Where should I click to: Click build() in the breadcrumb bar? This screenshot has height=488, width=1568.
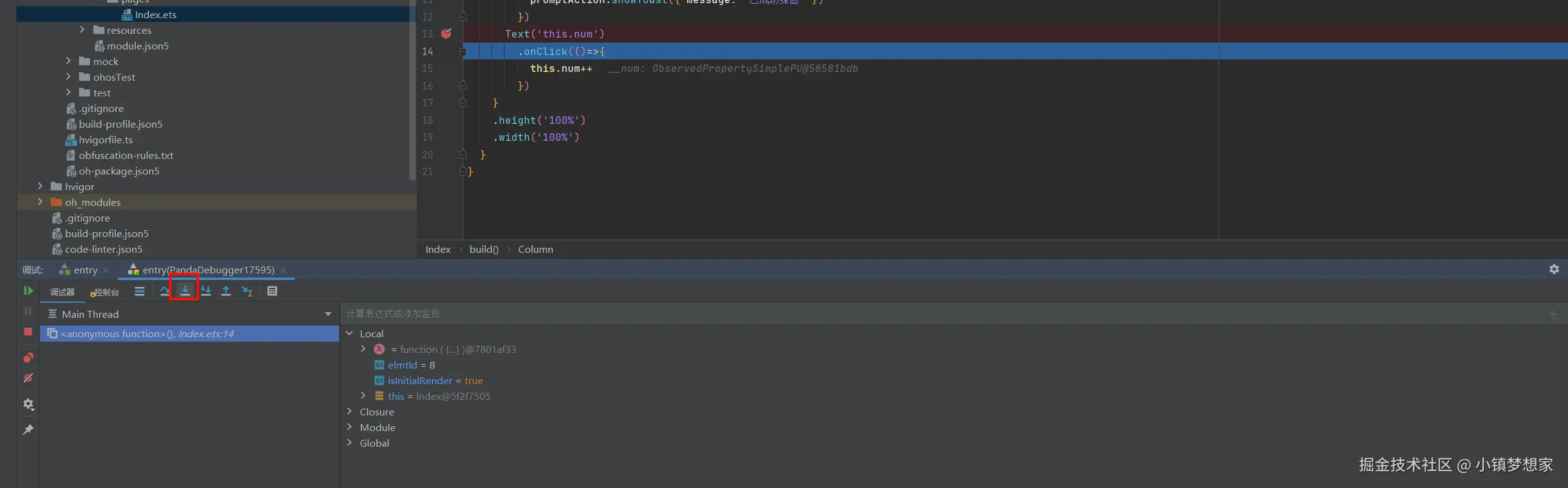(484, 249)
